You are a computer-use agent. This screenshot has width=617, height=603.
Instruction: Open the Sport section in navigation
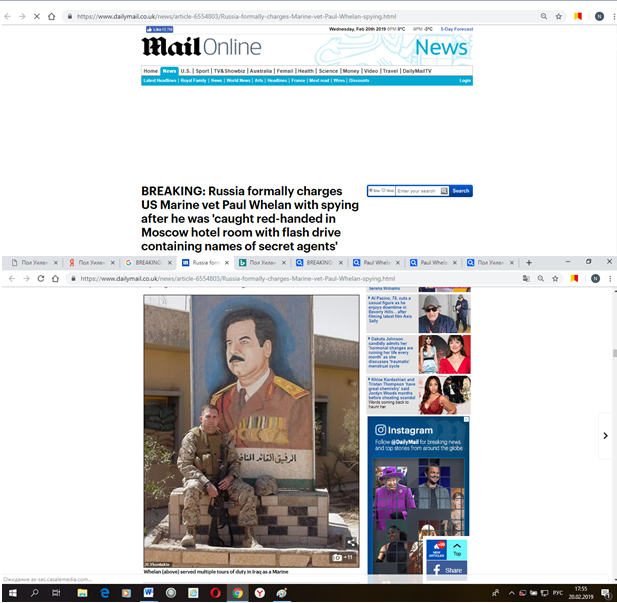202,71
